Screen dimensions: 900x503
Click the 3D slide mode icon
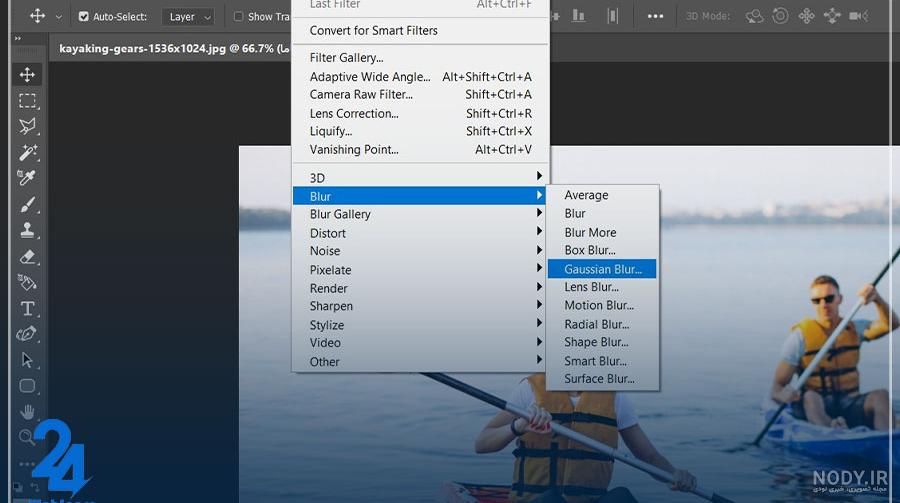point(832,16)
